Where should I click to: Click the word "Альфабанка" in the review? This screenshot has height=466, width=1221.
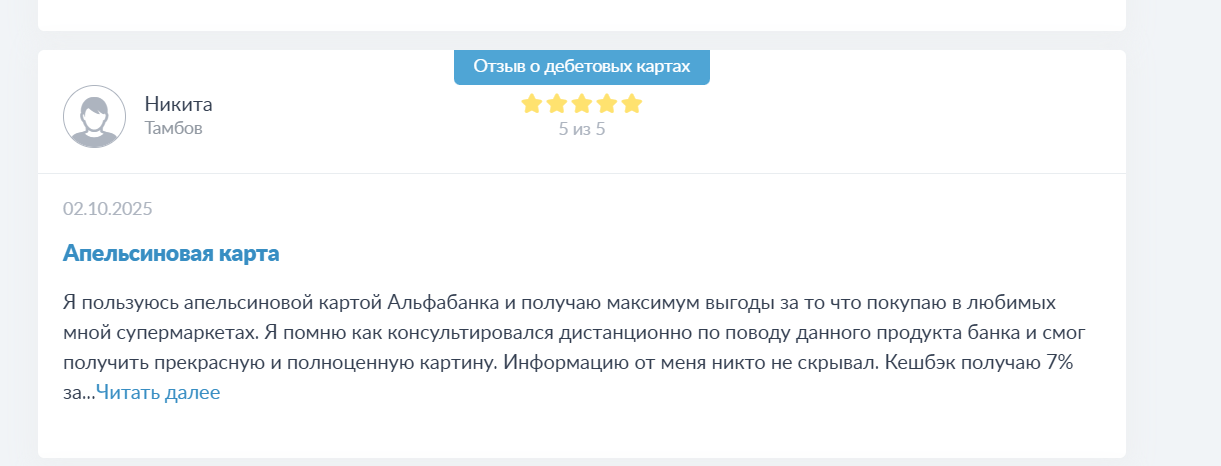point(437,303)
